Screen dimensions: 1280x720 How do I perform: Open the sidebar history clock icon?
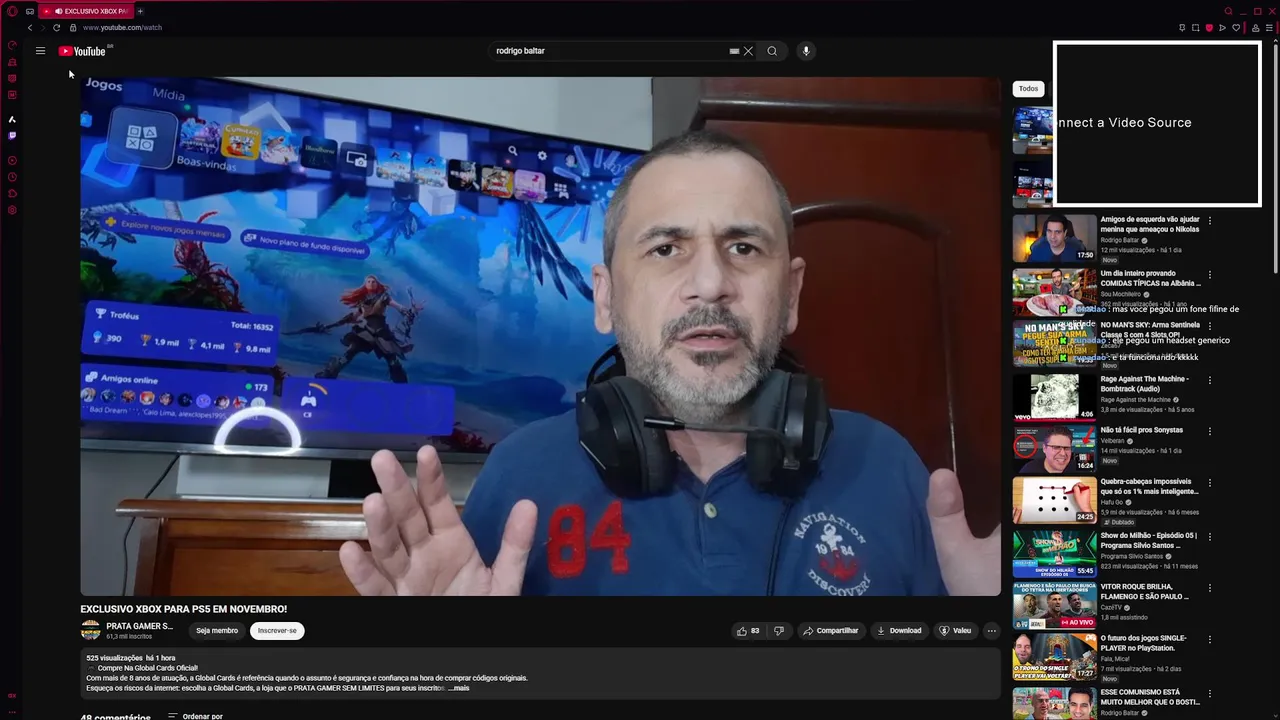tap(12, 177)
